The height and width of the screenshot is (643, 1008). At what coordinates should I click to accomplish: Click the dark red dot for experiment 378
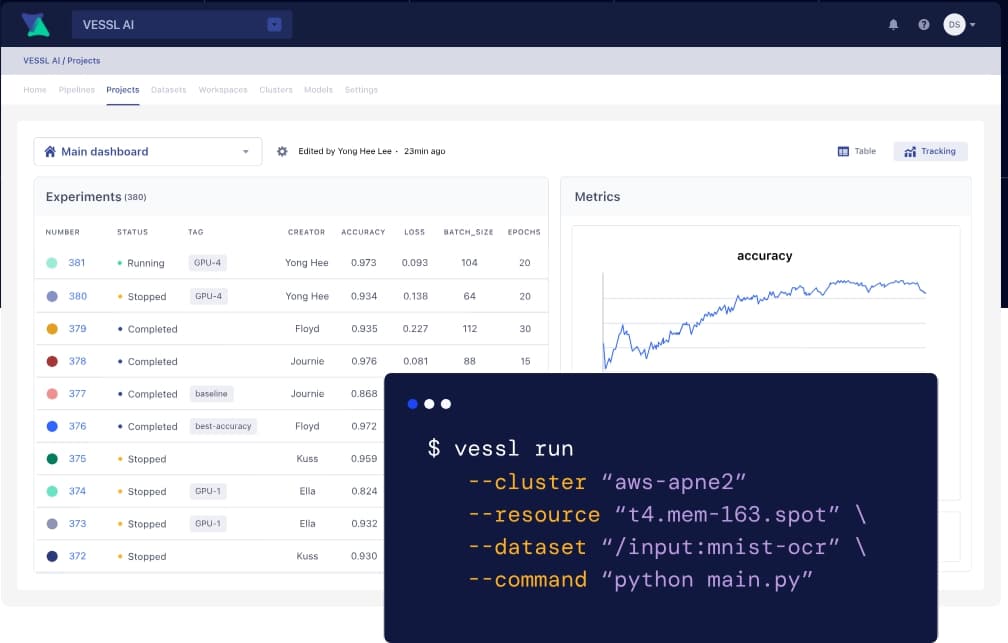52,361
